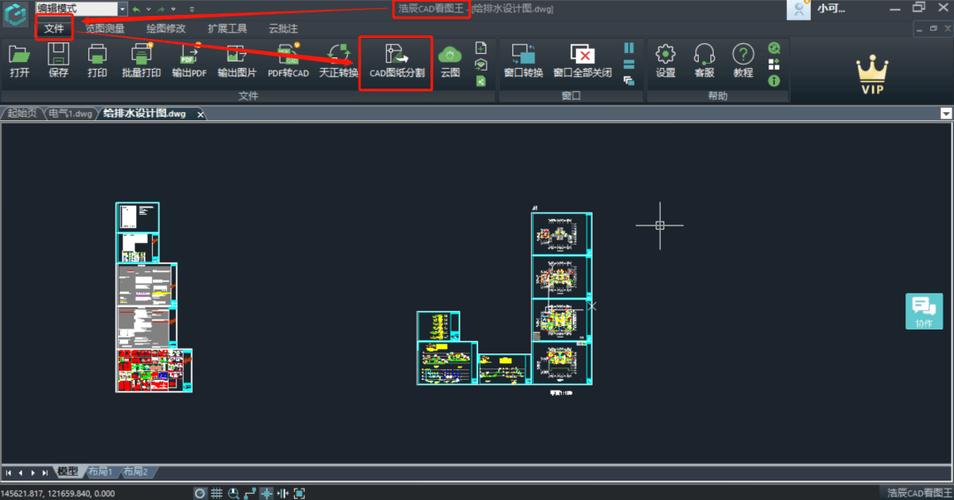Click the 窗口全部关闭 close all windows icon
The image size is (954, 500).
tap(582, 59)
